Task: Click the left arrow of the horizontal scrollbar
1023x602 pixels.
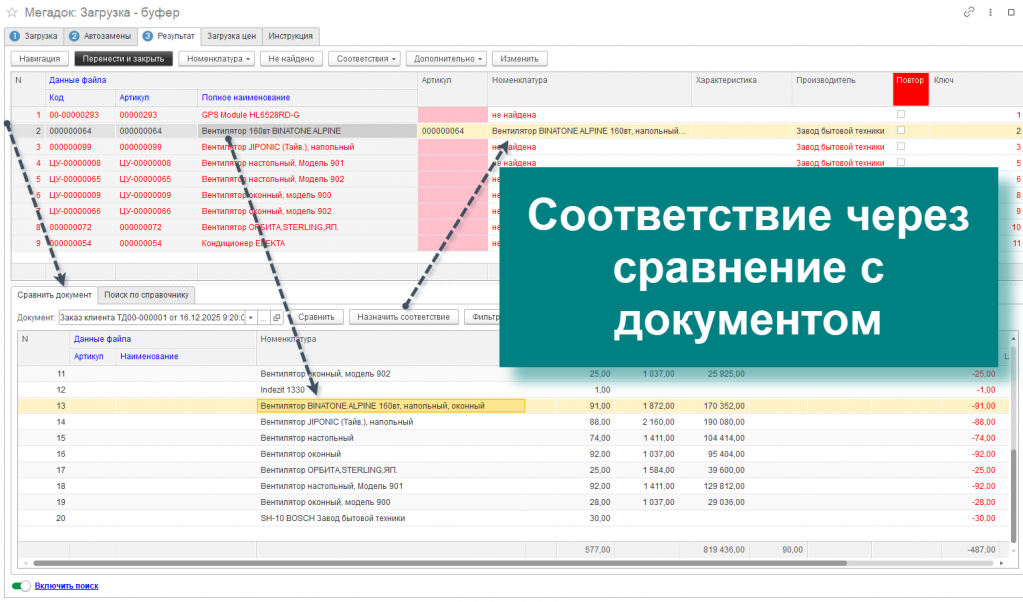Action: click(x=25, y=563)
